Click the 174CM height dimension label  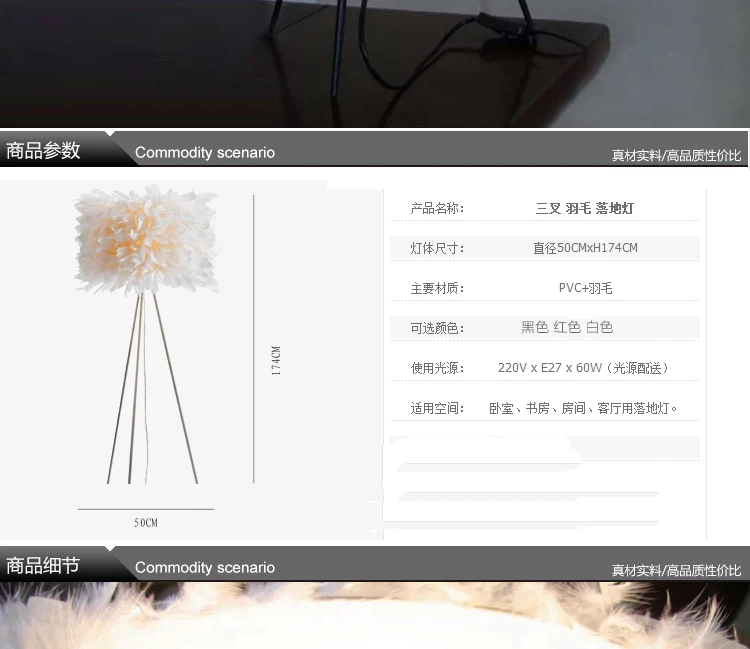coord(276,361)
